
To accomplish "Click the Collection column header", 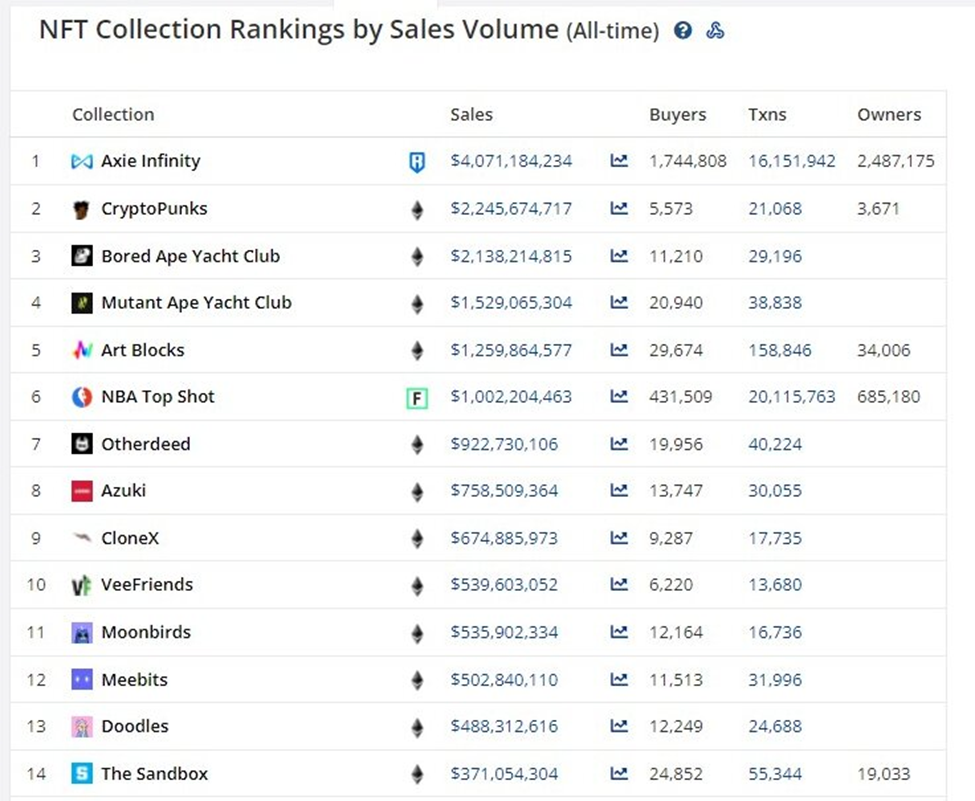I will (113, 114).
